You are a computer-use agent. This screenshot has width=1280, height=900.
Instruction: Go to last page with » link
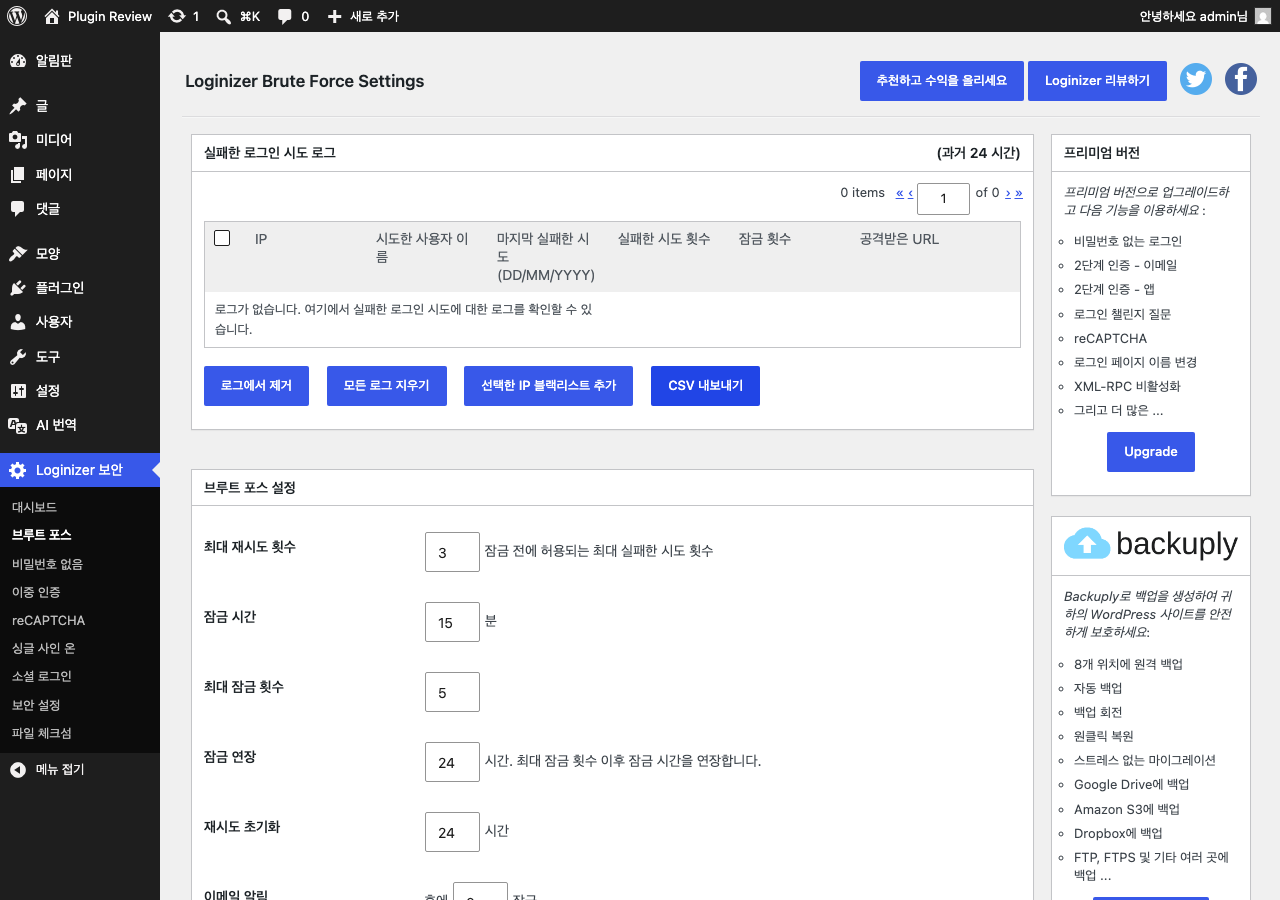[x=1019, y=193]
